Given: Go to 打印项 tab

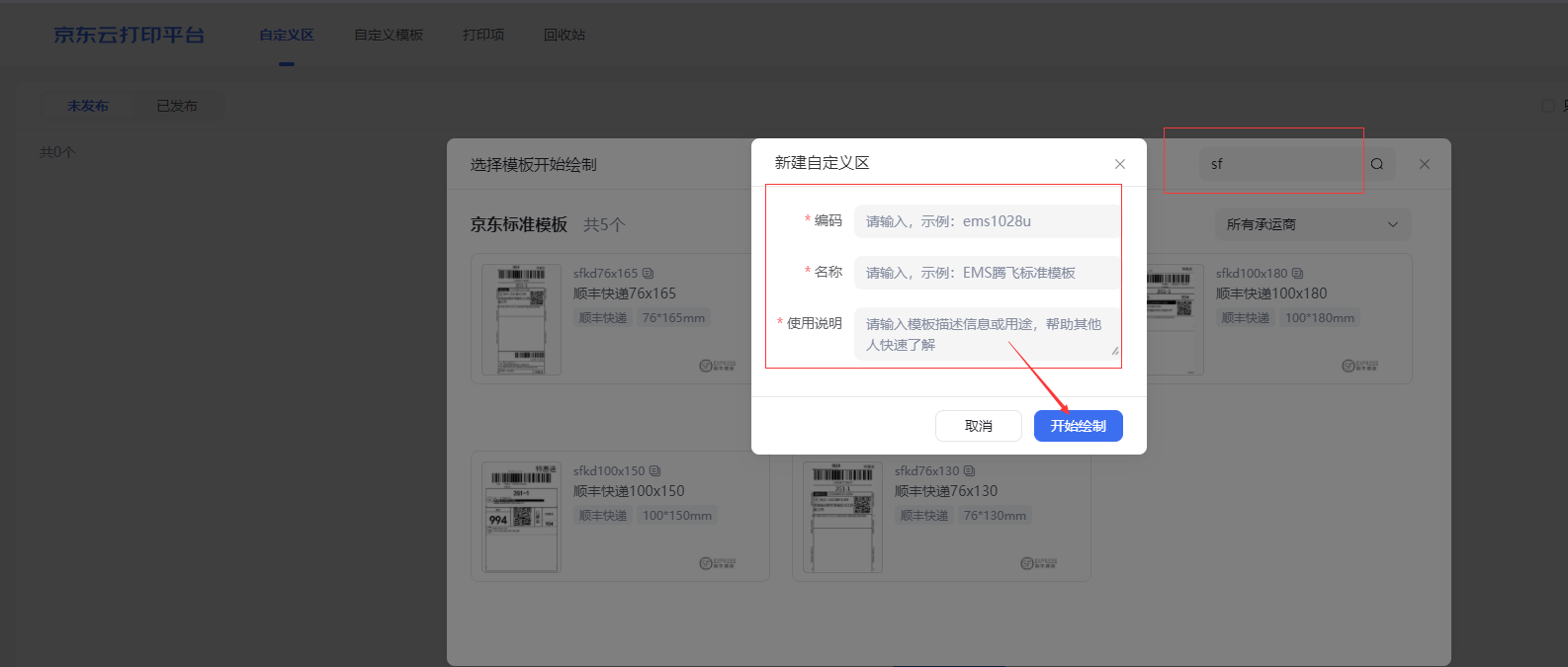Looking at the screenshot, I should click(x=483, y=35).
